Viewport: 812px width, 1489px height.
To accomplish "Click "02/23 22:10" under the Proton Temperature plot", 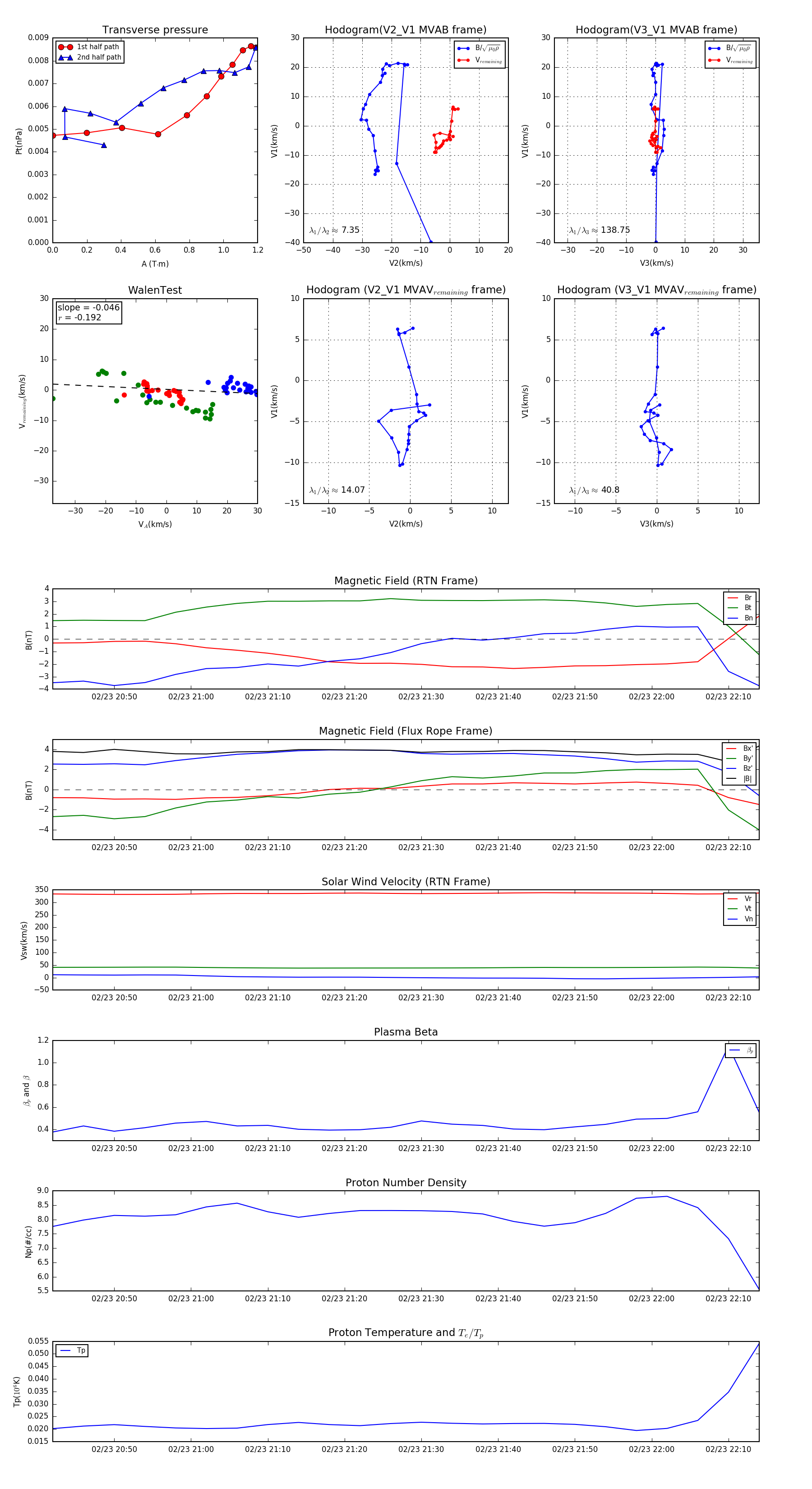I will [x=728, y=1449].
